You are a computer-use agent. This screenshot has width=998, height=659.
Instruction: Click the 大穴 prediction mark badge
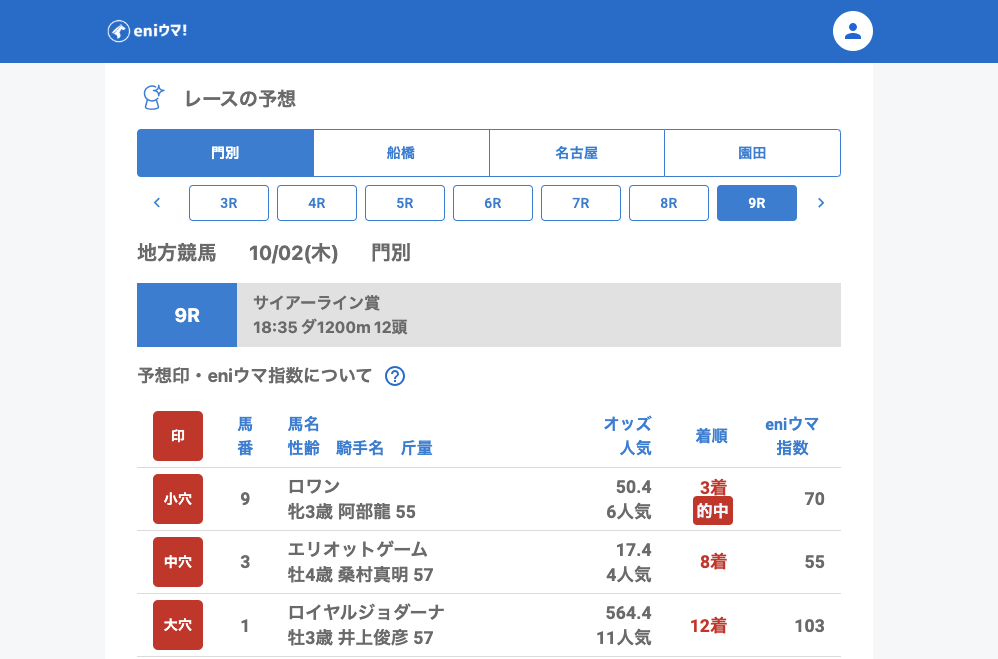[178, 625]
